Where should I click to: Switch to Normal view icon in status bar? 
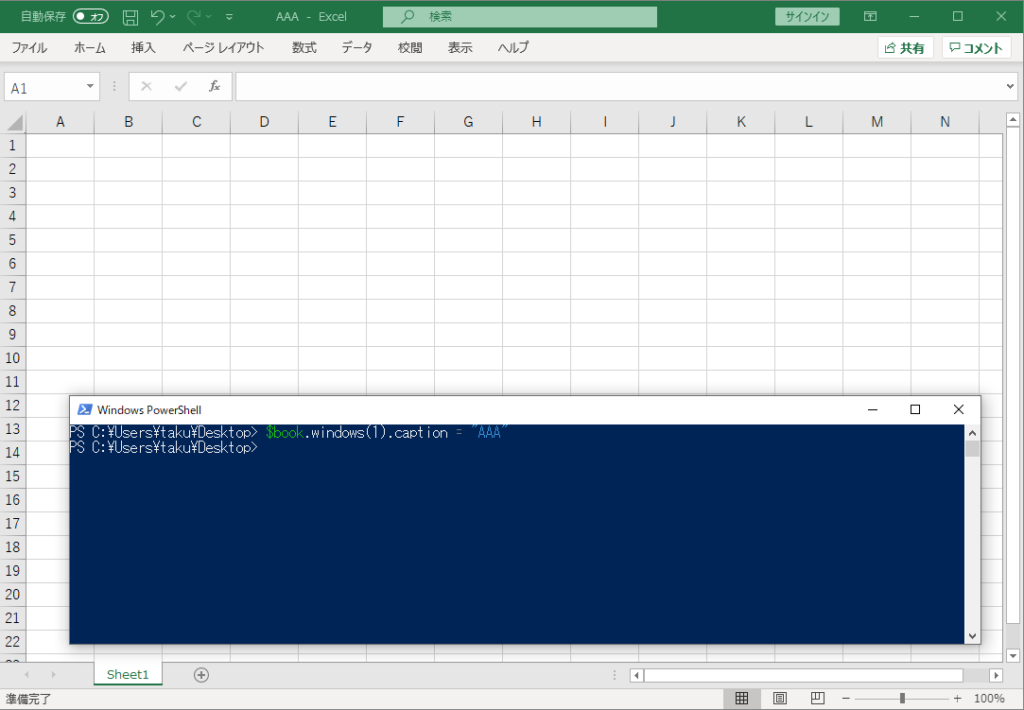click(x=742, y=698)
